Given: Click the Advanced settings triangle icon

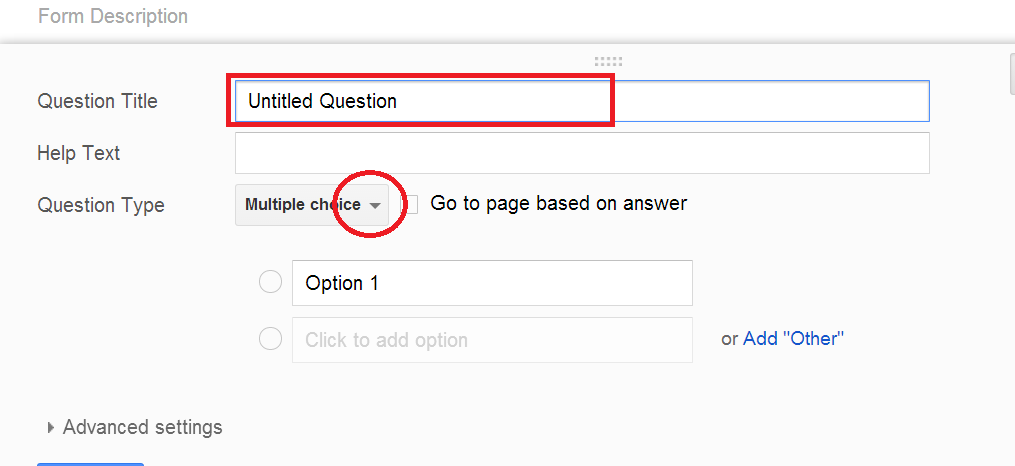Looking at the screenshot, I should pyautogui.click(x=51, y=427).
